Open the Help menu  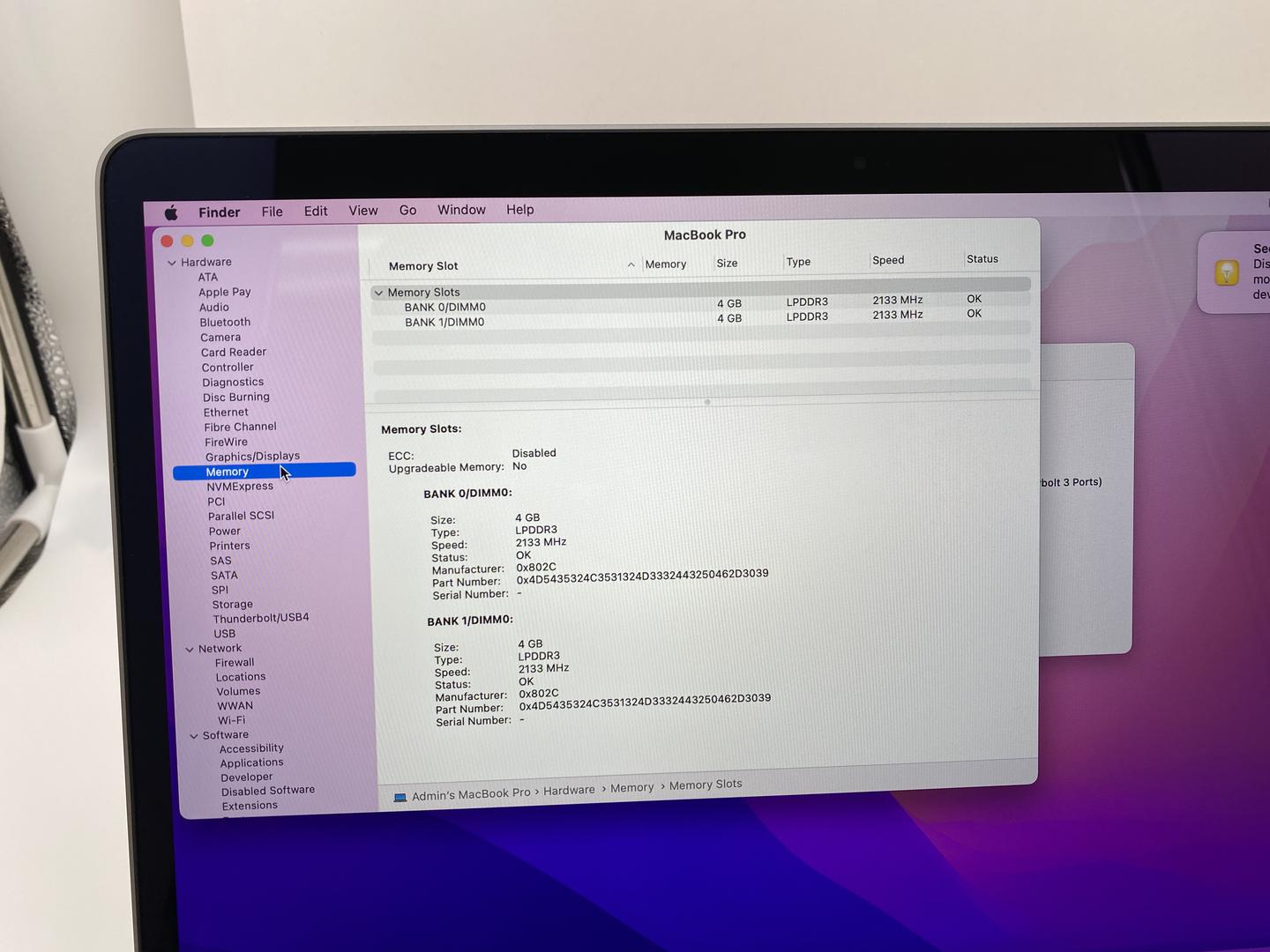[x=519, y=209]
